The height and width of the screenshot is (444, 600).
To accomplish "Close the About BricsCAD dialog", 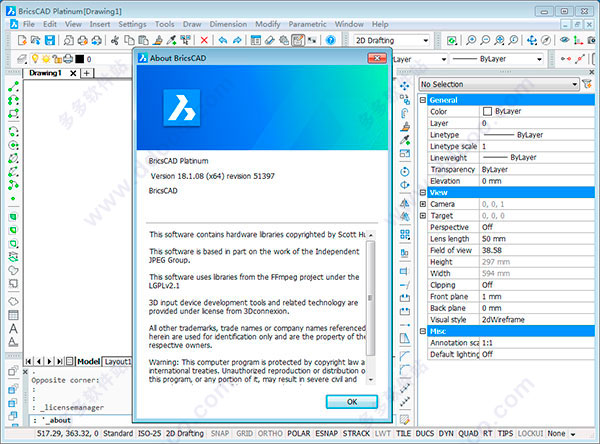I will (x=377, y=58).
